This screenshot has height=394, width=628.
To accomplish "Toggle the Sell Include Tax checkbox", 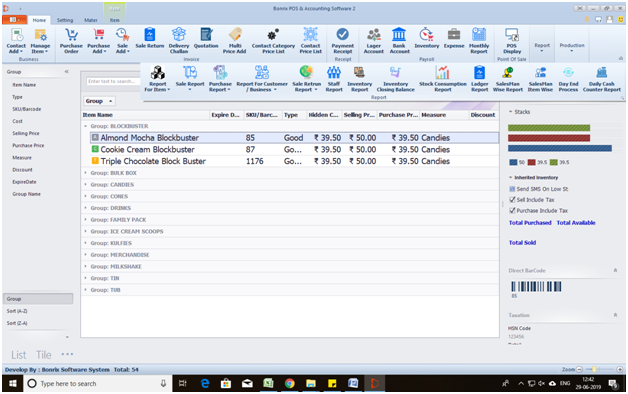I will (x=512, y=199).
